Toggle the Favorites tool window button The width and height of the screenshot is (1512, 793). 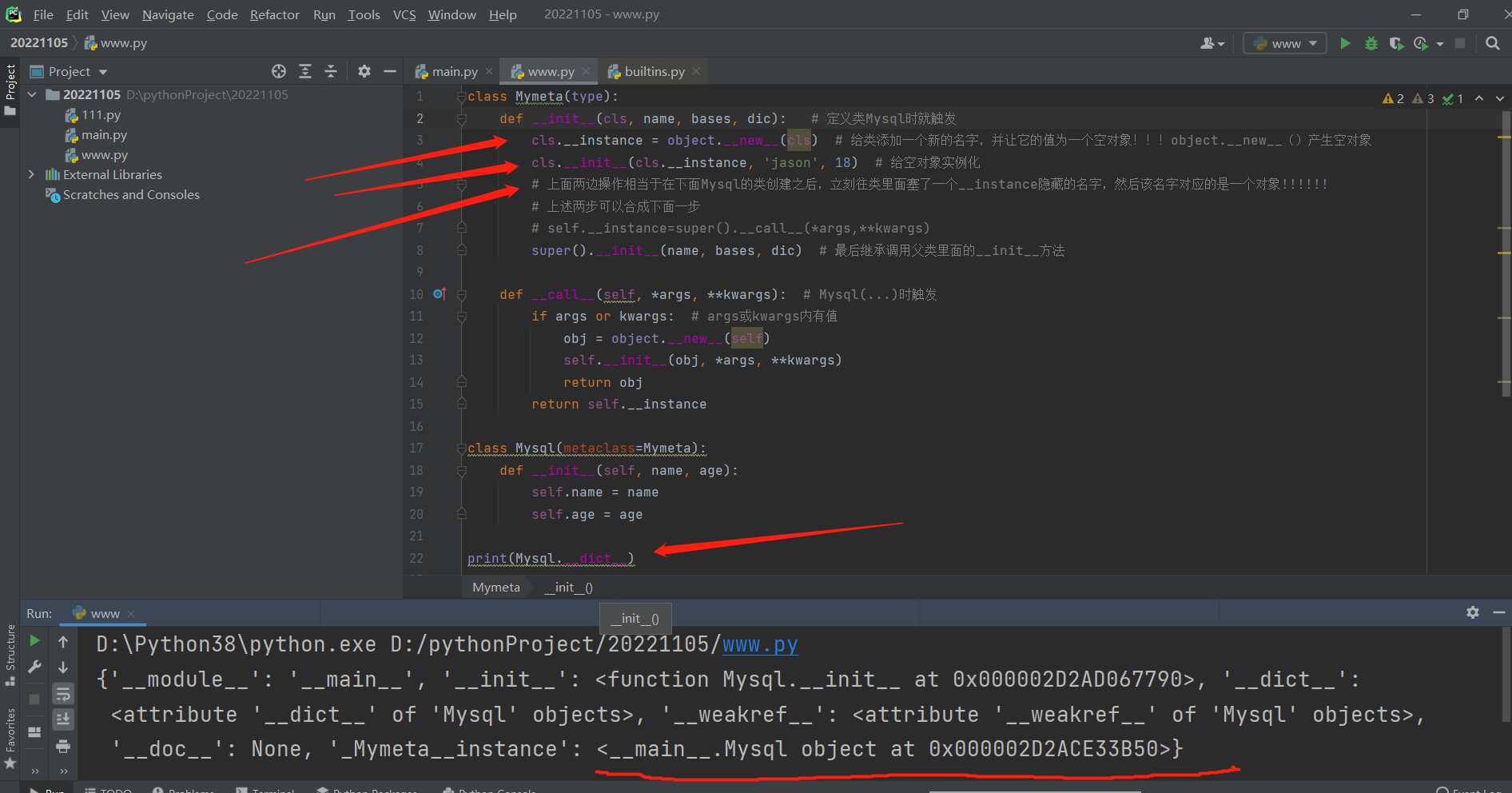tap(10, 739)
